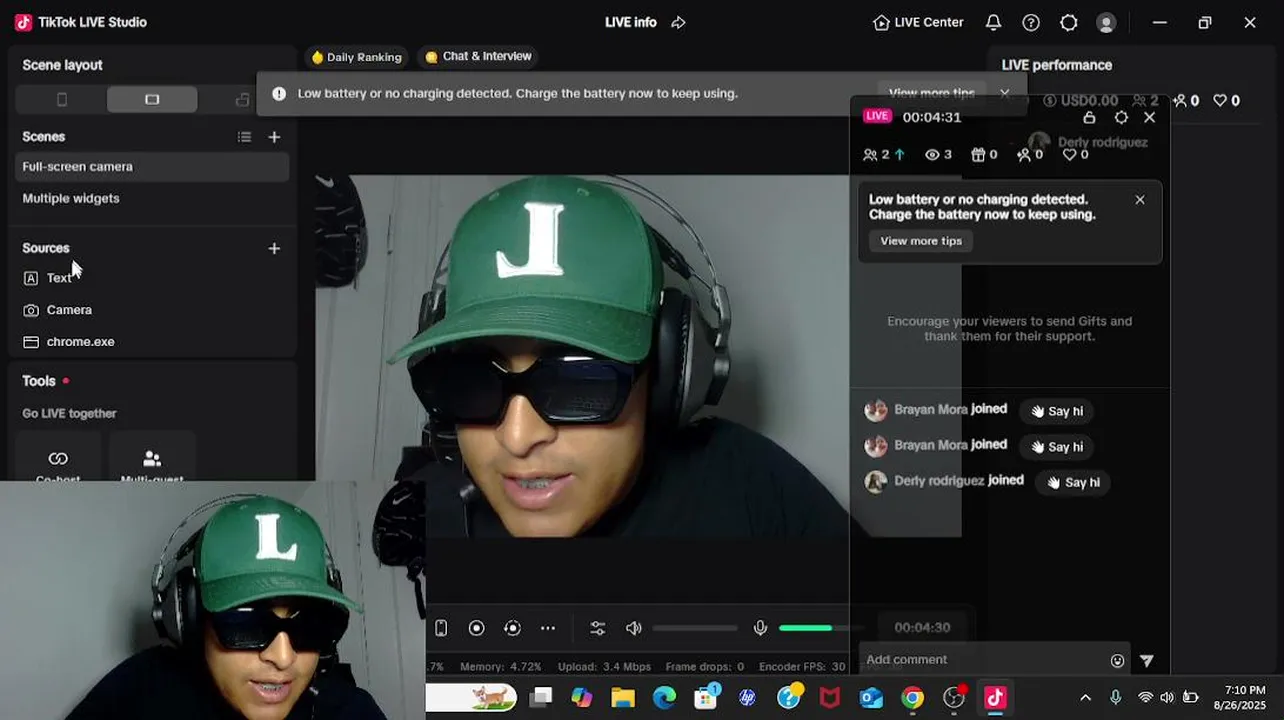The width and height of the screenshot is (1284, 720).
Task: Select landscape scene layout
Action: (x=152, y=99)
